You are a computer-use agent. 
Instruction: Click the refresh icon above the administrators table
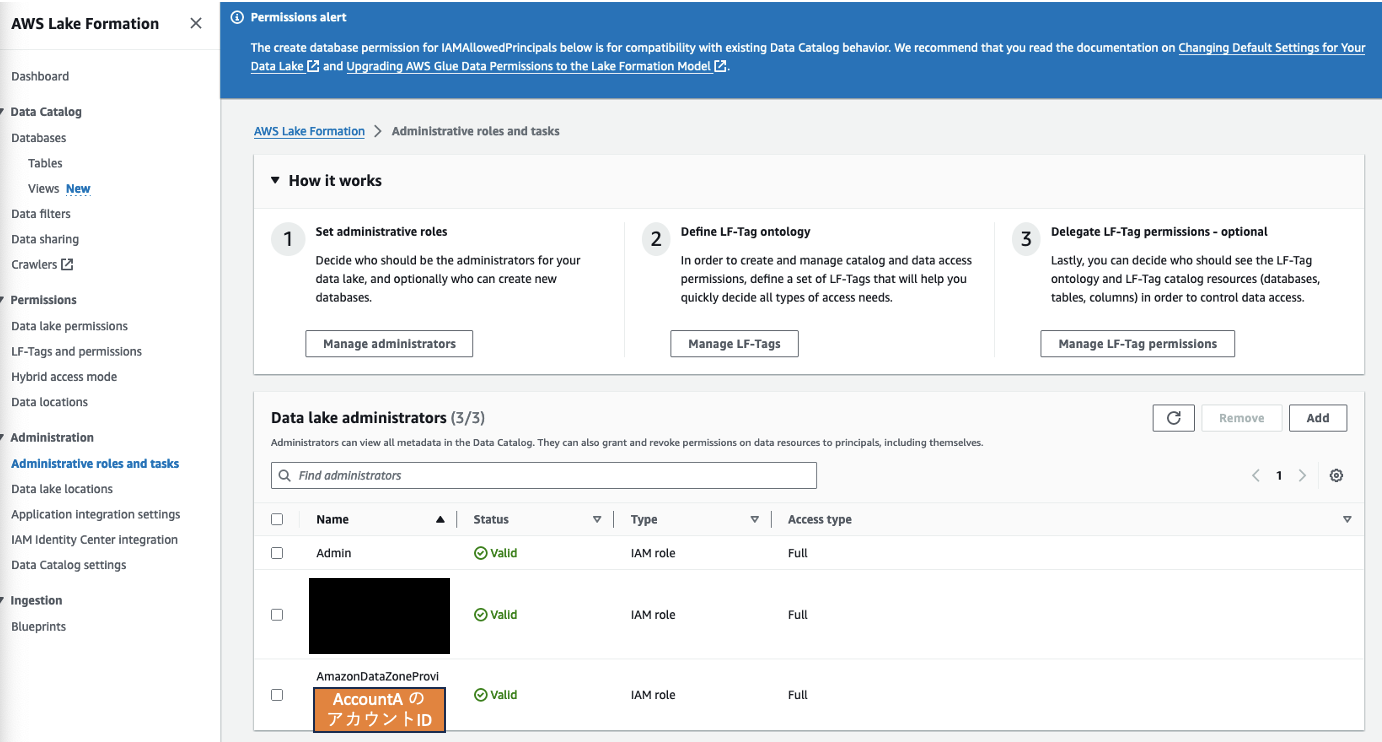pyautogui.click(x=1173, y=417)
